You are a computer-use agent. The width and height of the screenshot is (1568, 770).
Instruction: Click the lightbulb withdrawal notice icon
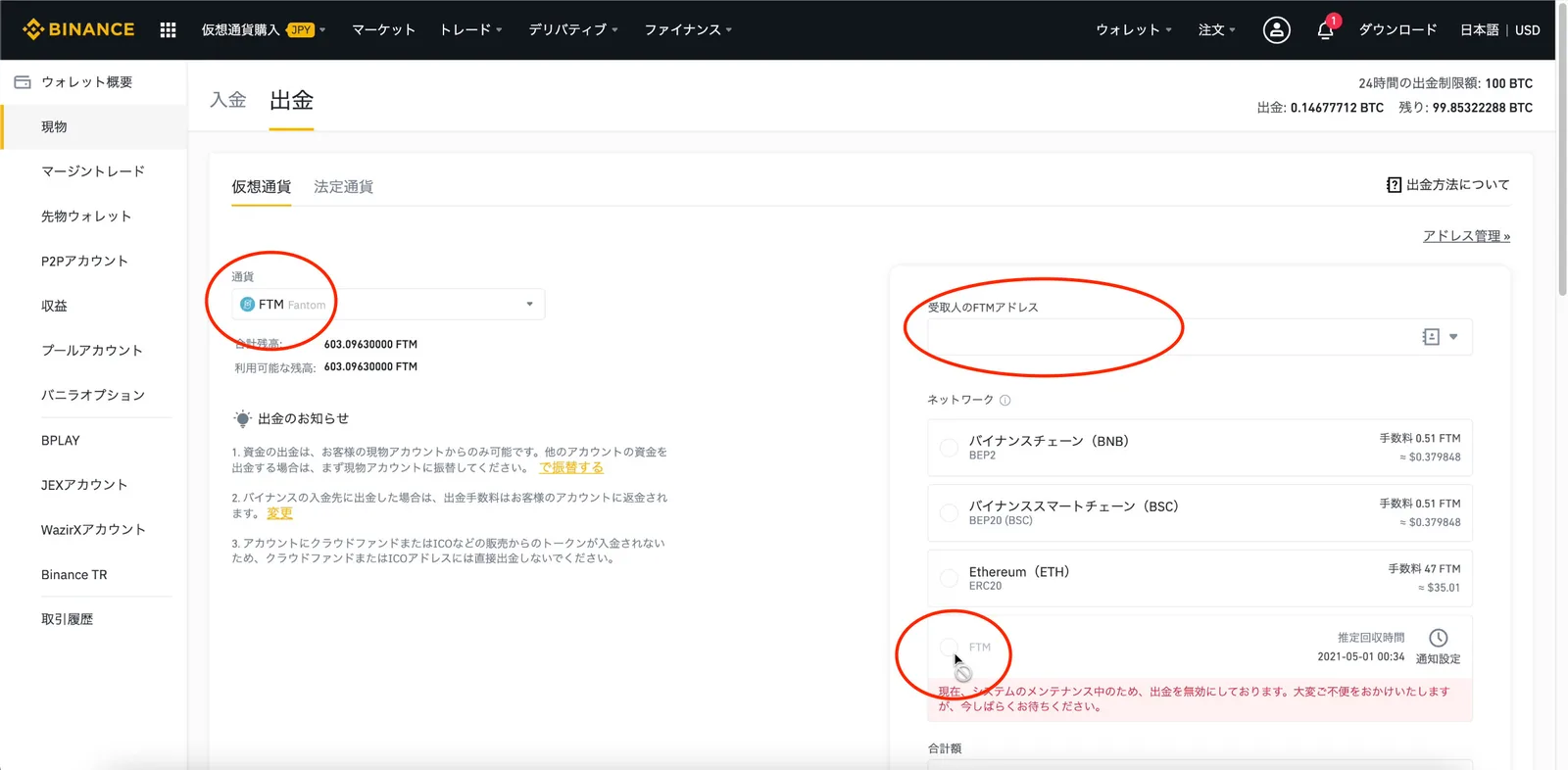click(x=242, y=419)
